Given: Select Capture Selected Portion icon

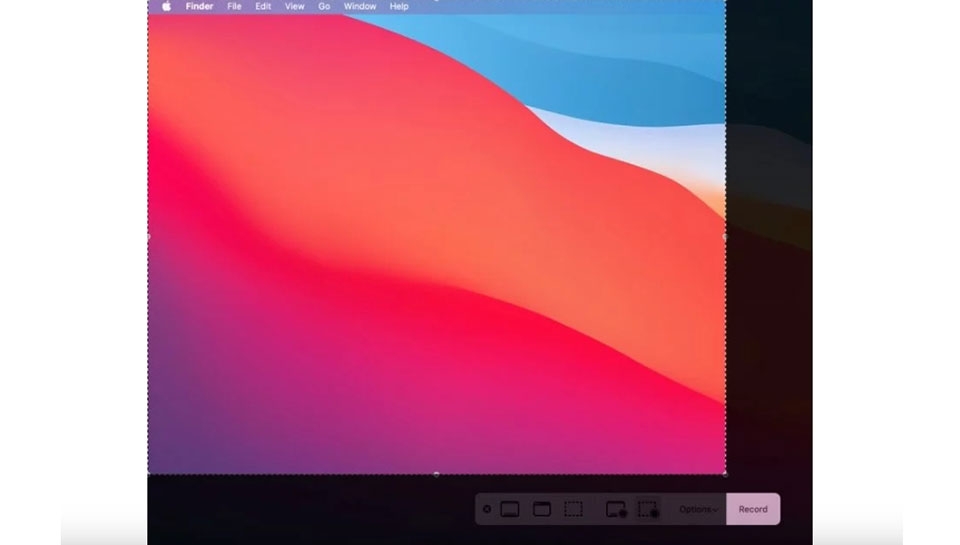Looking at the screenshot, I should 574,509.
